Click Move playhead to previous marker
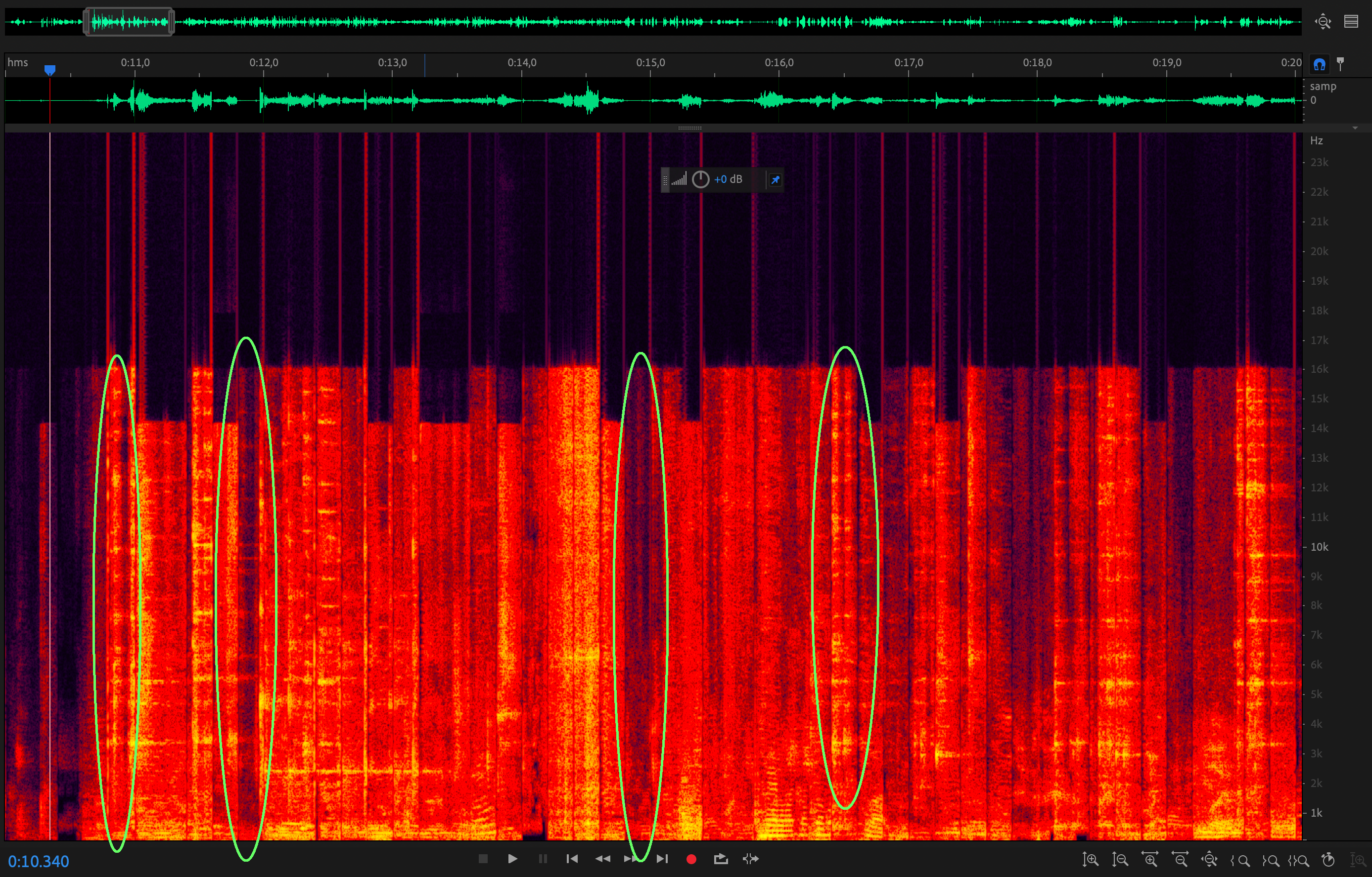Viewport: 1372px width, 877px height. 572,859
